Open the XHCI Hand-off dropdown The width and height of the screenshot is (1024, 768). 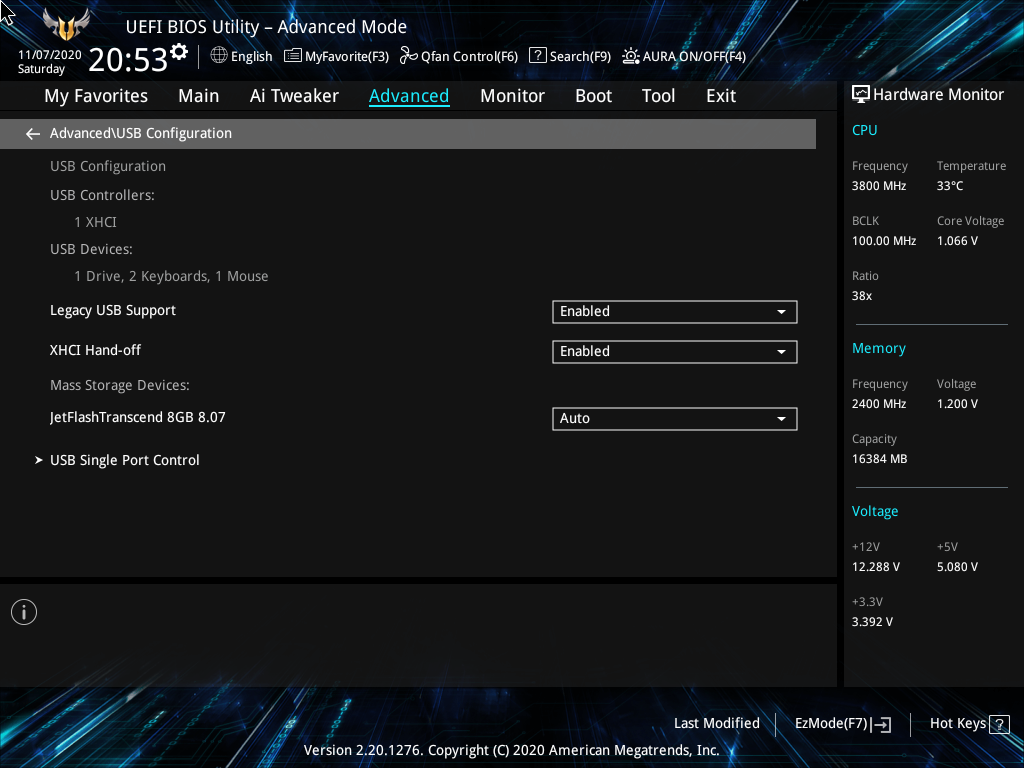click(x=675, y=351)
